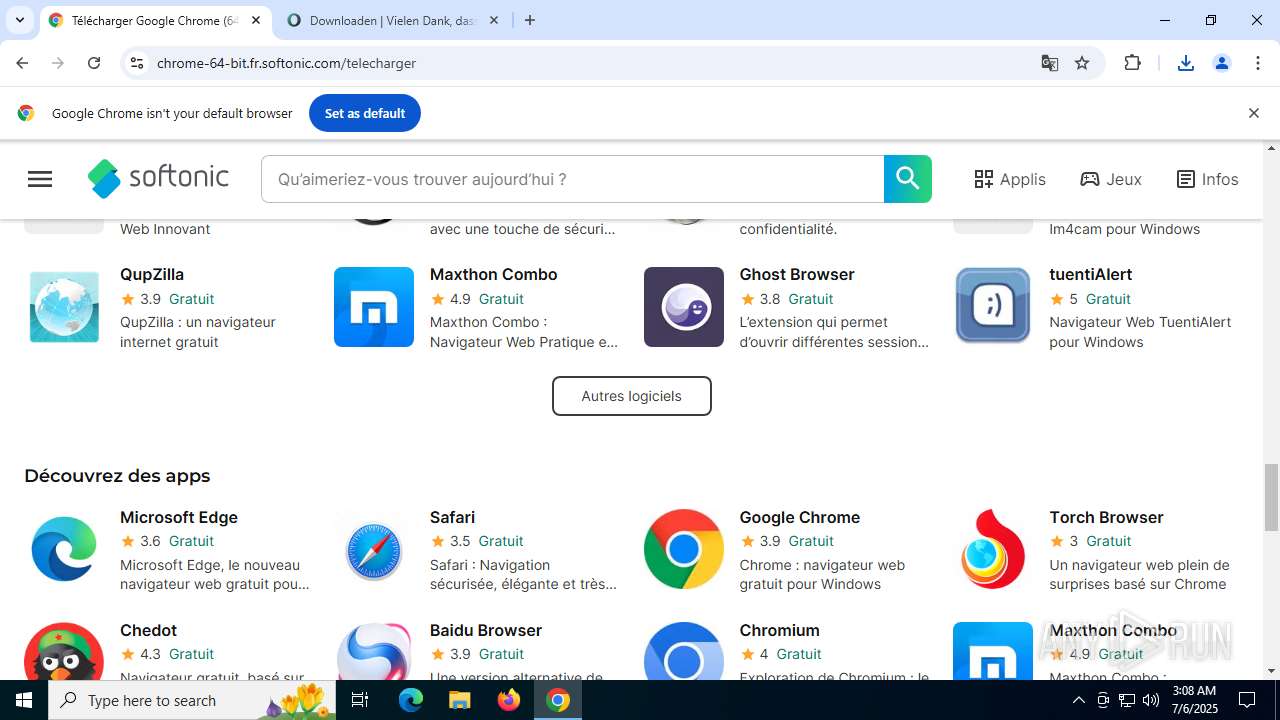The height and width of the screenshot is (720, 1280).
Task: Reload the current page
Action: 94,63
